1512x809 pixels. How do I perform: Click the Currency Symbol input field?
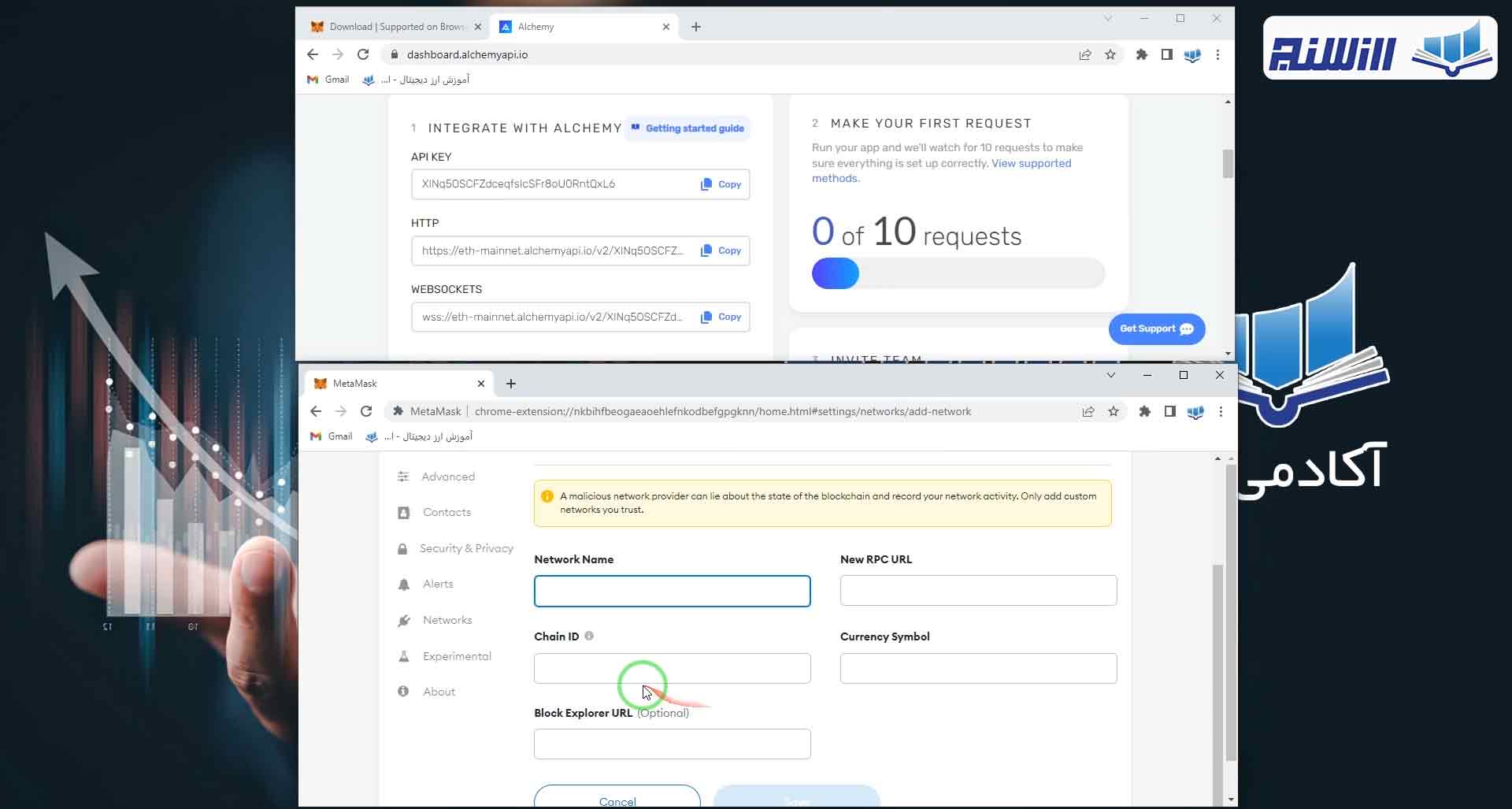pos(978,668)
